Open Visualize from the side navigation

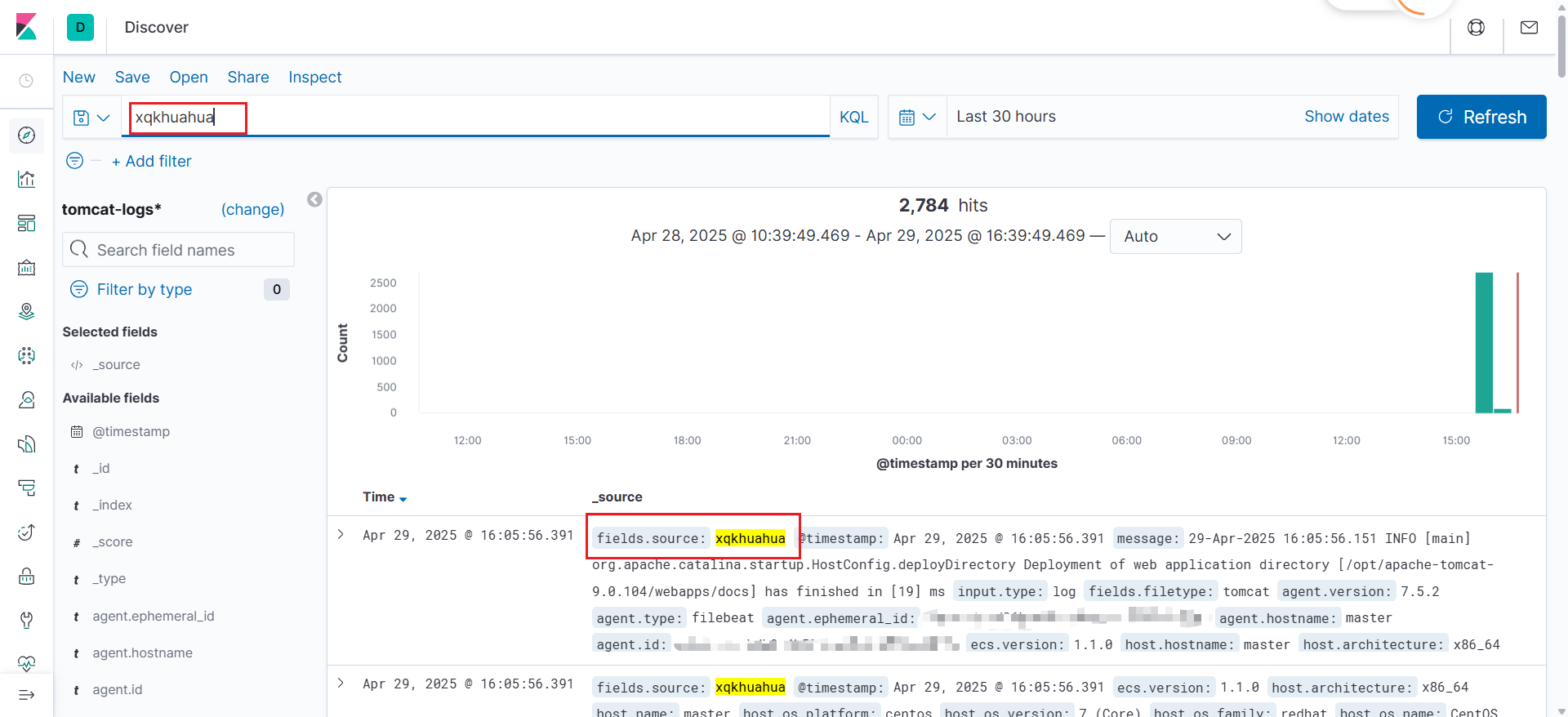point(26,179)
